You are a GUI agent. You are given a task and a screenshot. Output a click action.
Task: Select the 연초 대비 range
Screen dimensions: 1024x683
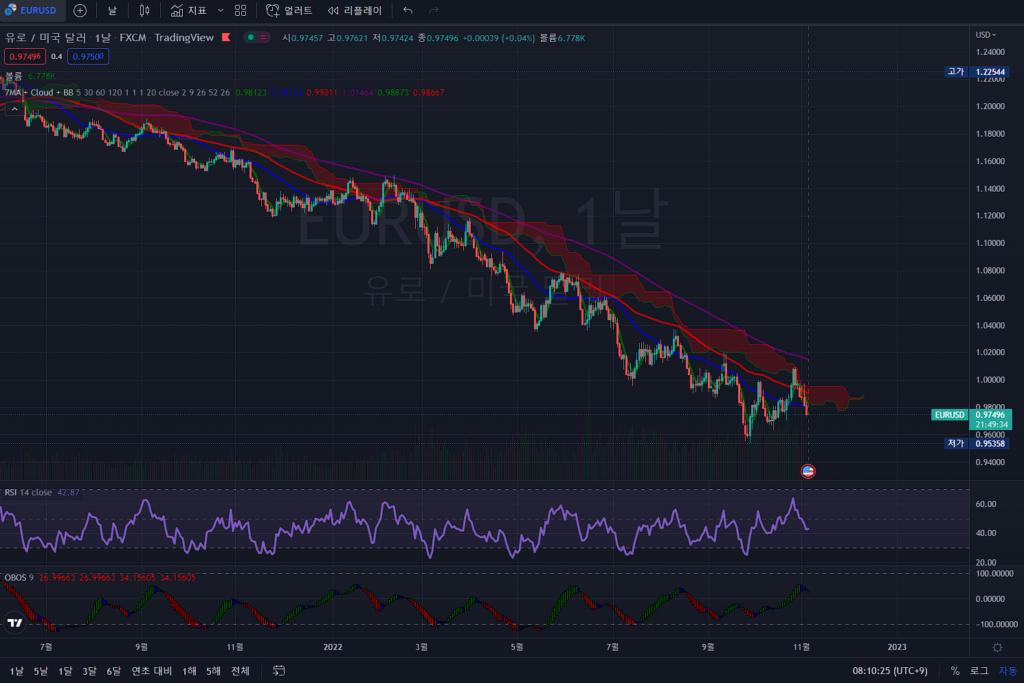[x=151, y=670]
